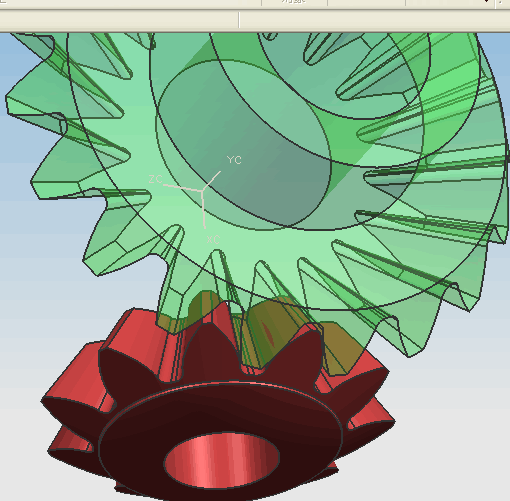Click the XC axis label
This screenshot has width=510, height=501.
click(x=213, y=240)
